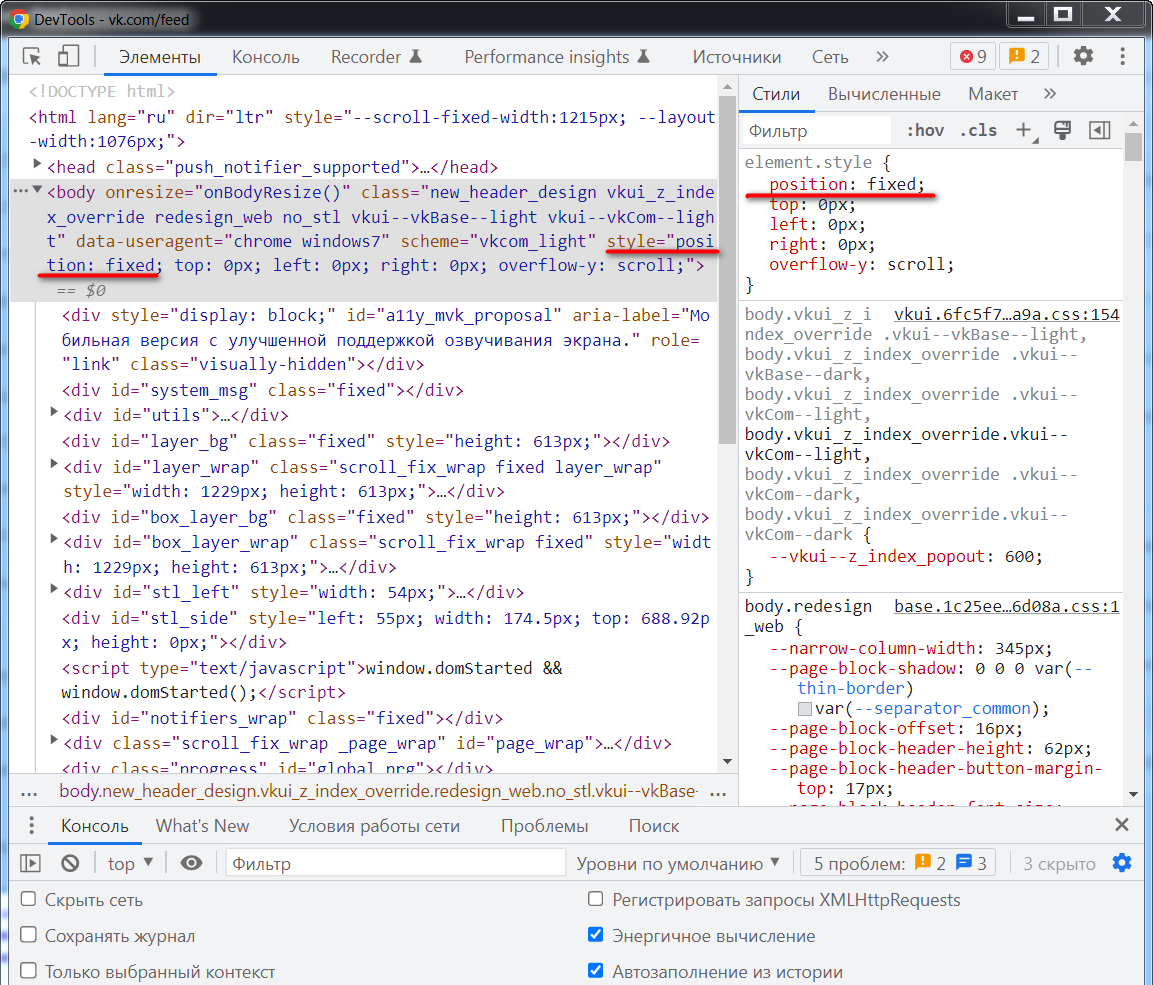The height and width of the screenshot is (985, 1153).
Task: Open the 'Вычисленные' styles tab
Action: tap(884, 94)
